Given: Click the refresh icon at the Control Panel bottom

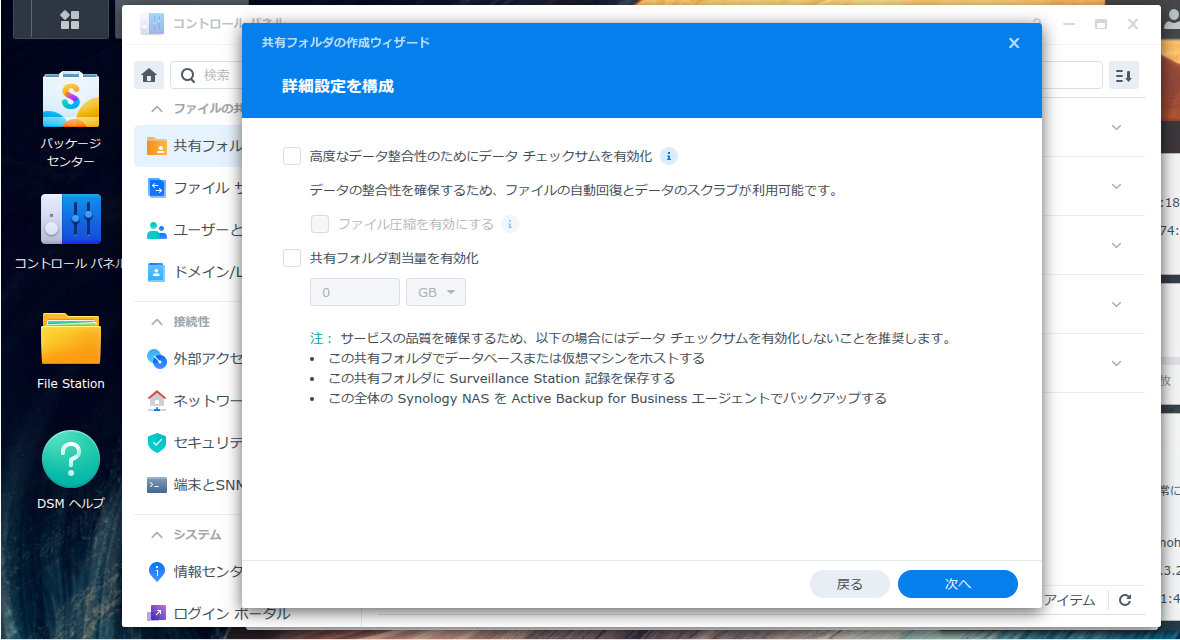Looking at the screenshot, I should [1125, 600].
